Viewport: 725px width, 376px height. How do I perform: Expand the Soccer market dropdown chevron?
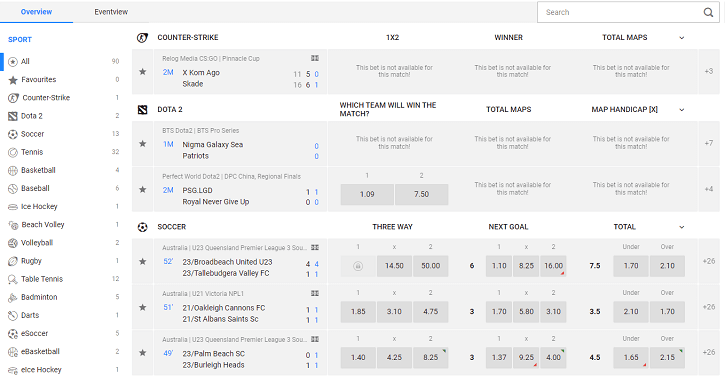[682, 227]
